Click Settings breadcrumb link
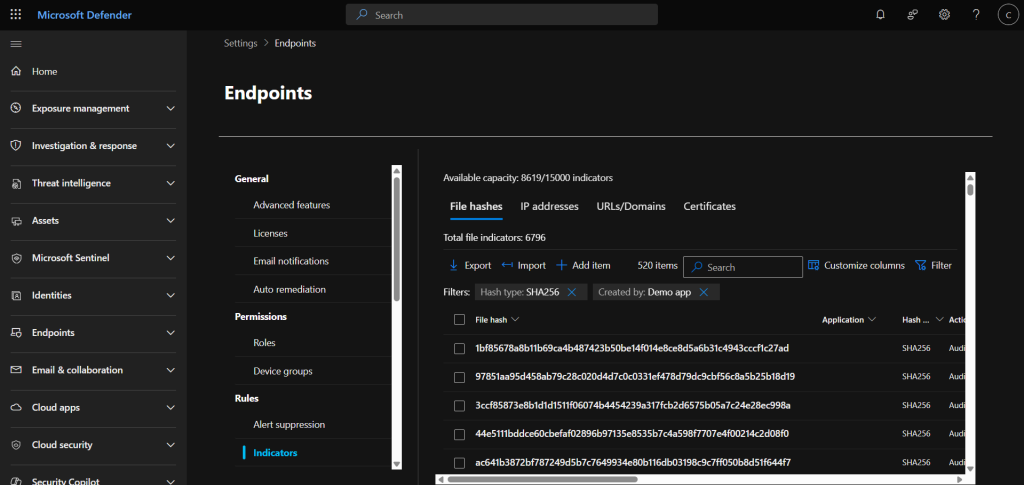This screenshot has width=1024, height=485. tap(240, 43)
